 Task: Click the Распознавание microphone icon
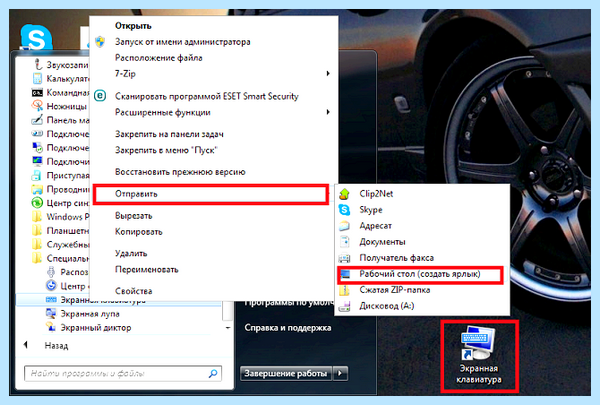point(51,272)
